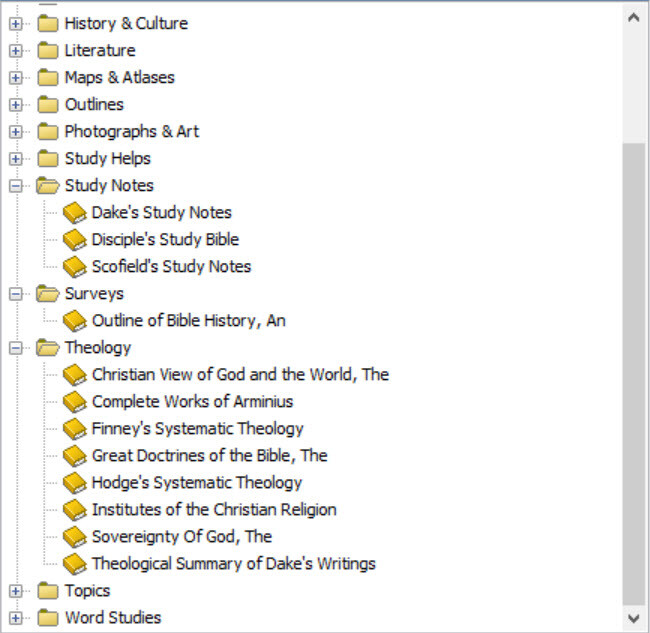The image size is (650, 633).
Task: Click the Word Studies folder icon
Action: (48, 618)
